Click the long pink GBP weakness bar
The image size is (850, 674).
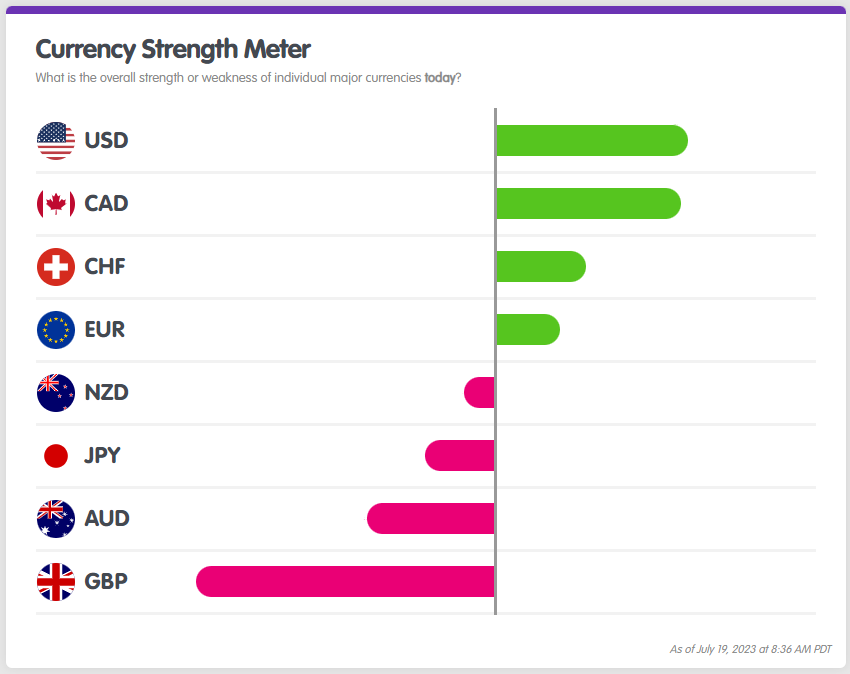pos(345,582)
